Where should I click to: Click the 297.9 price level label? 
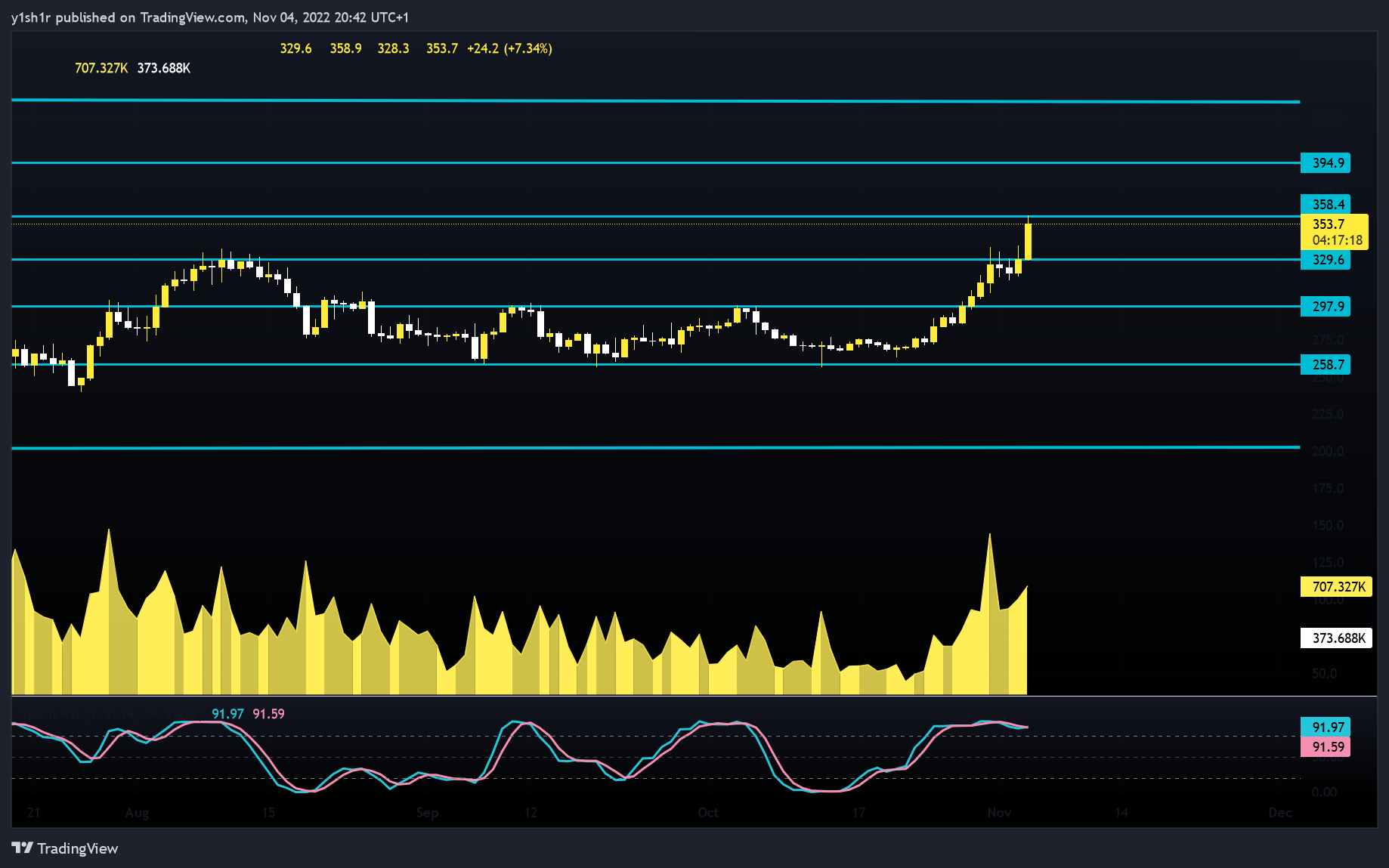1326,307
